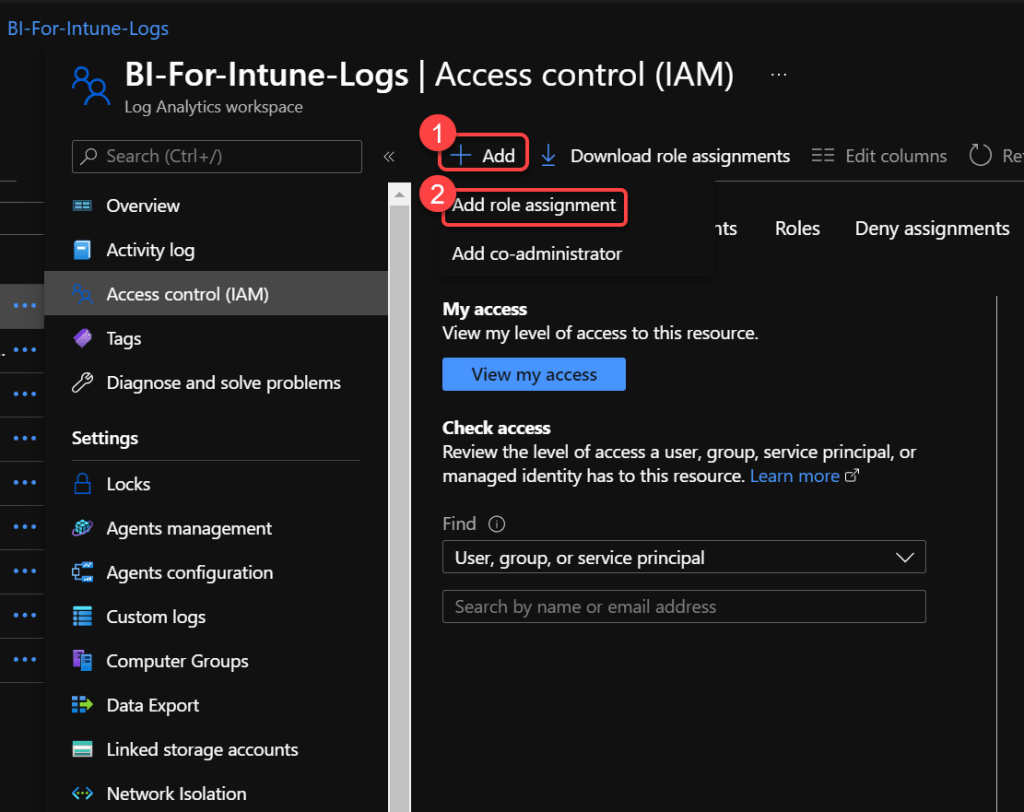The image size is (1024, 812).
Task: Click the Locks padlock icon
Action: [82, 484]
